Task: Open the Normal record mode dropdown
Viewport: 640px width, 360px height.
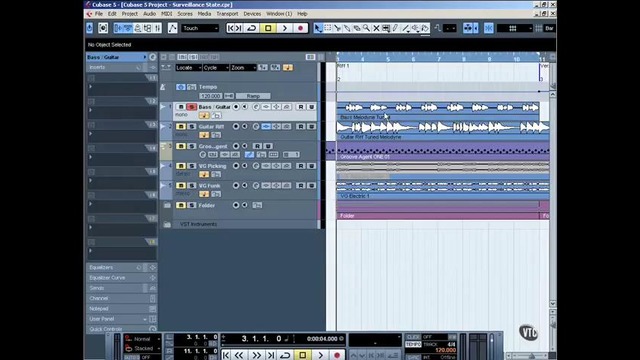Action: click(x=142, y=339)
